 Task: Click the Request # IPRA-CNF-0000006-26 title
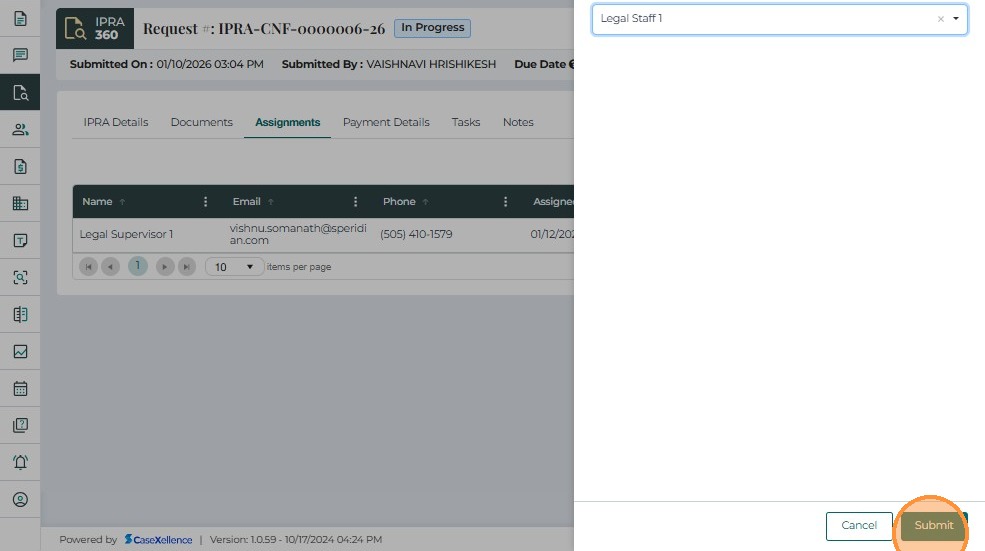coord(264,29)
